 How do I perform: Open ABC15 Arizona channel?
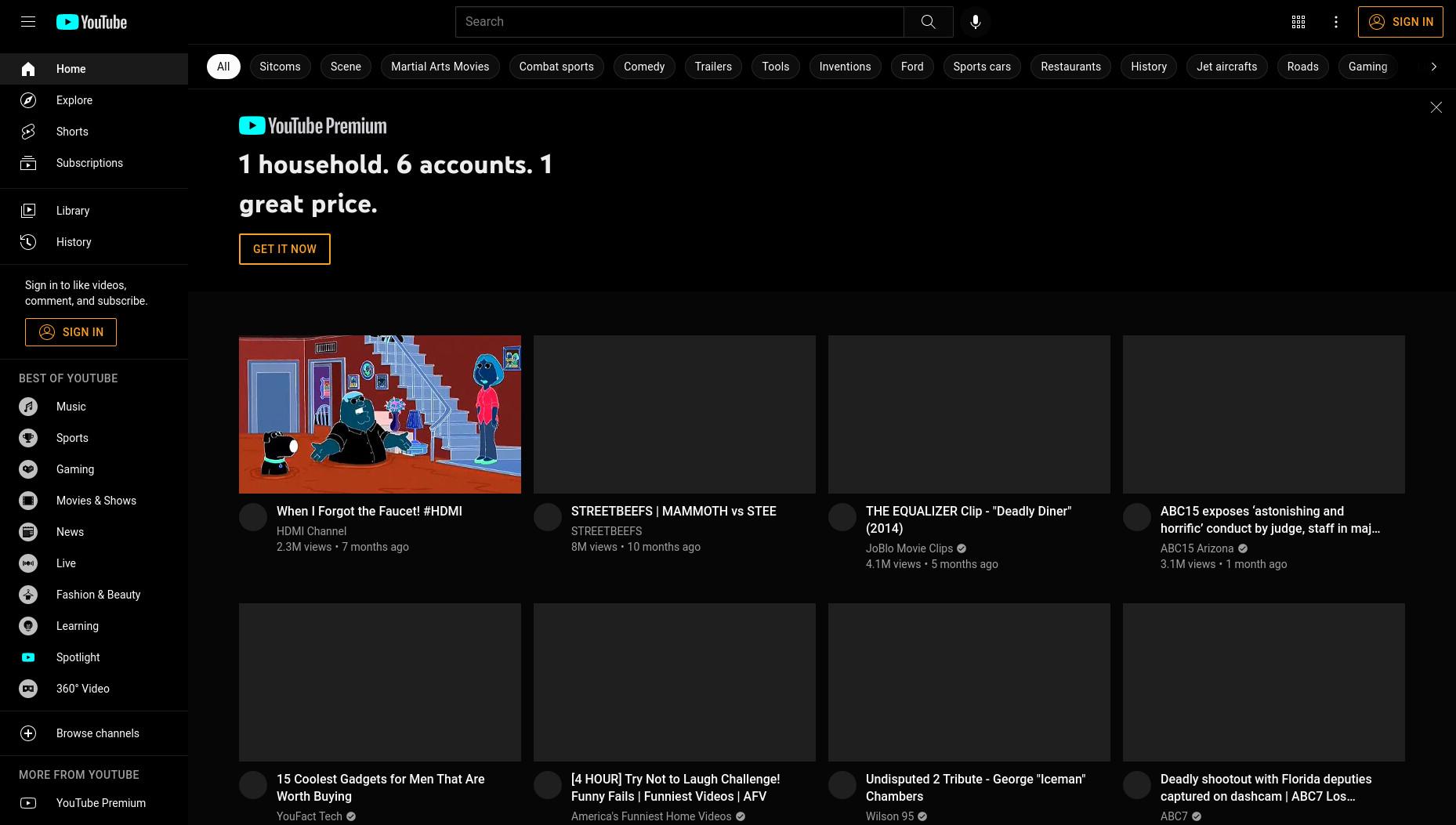tap(1197, 548)
